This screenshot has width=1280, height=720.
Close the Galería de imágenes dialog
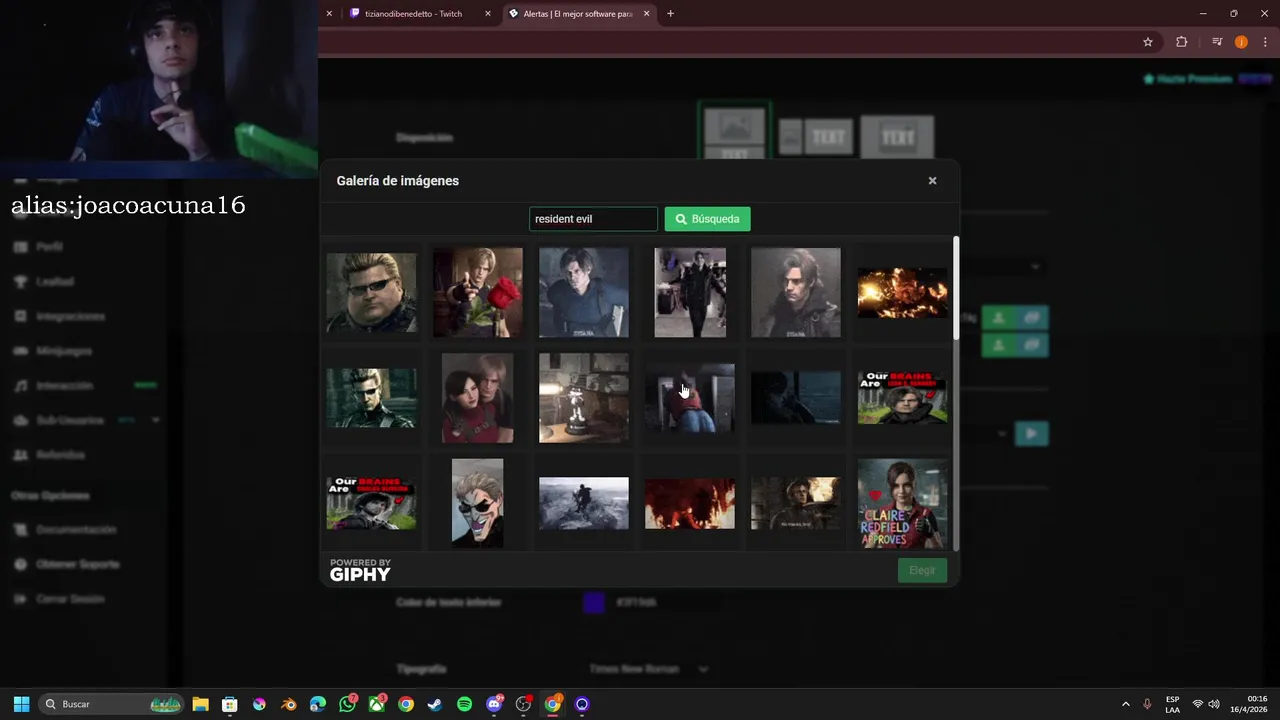click(x=932, y=181)
